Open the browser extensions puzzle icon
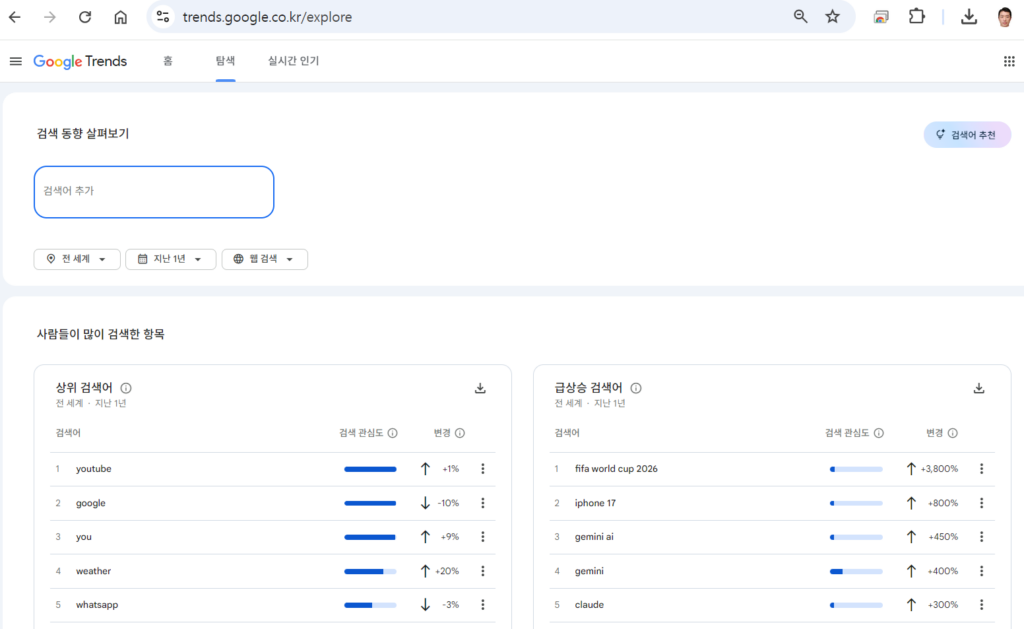This screenshot has width=1024, height=629. click(x=917, y=17)
